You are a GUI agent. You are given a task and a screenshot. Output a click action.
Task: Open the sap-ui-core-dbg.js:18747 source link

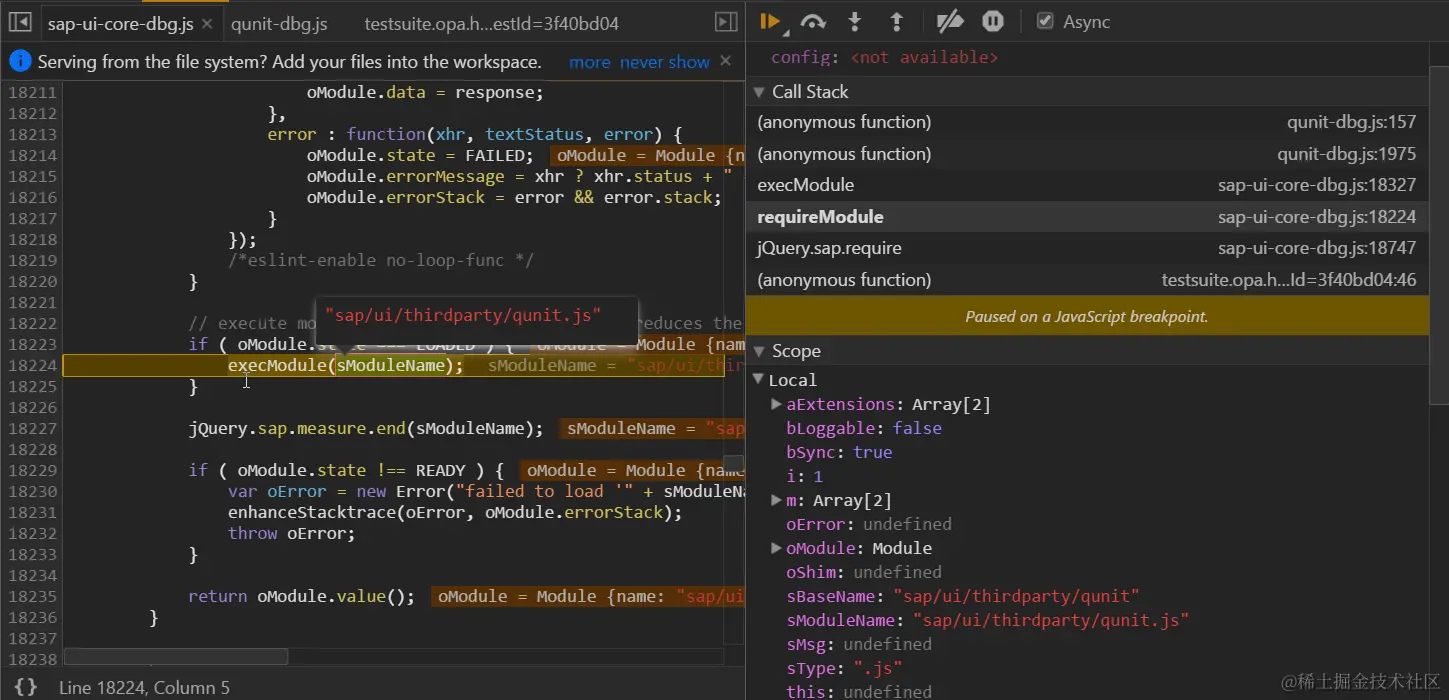click(x=1317, y=248)
